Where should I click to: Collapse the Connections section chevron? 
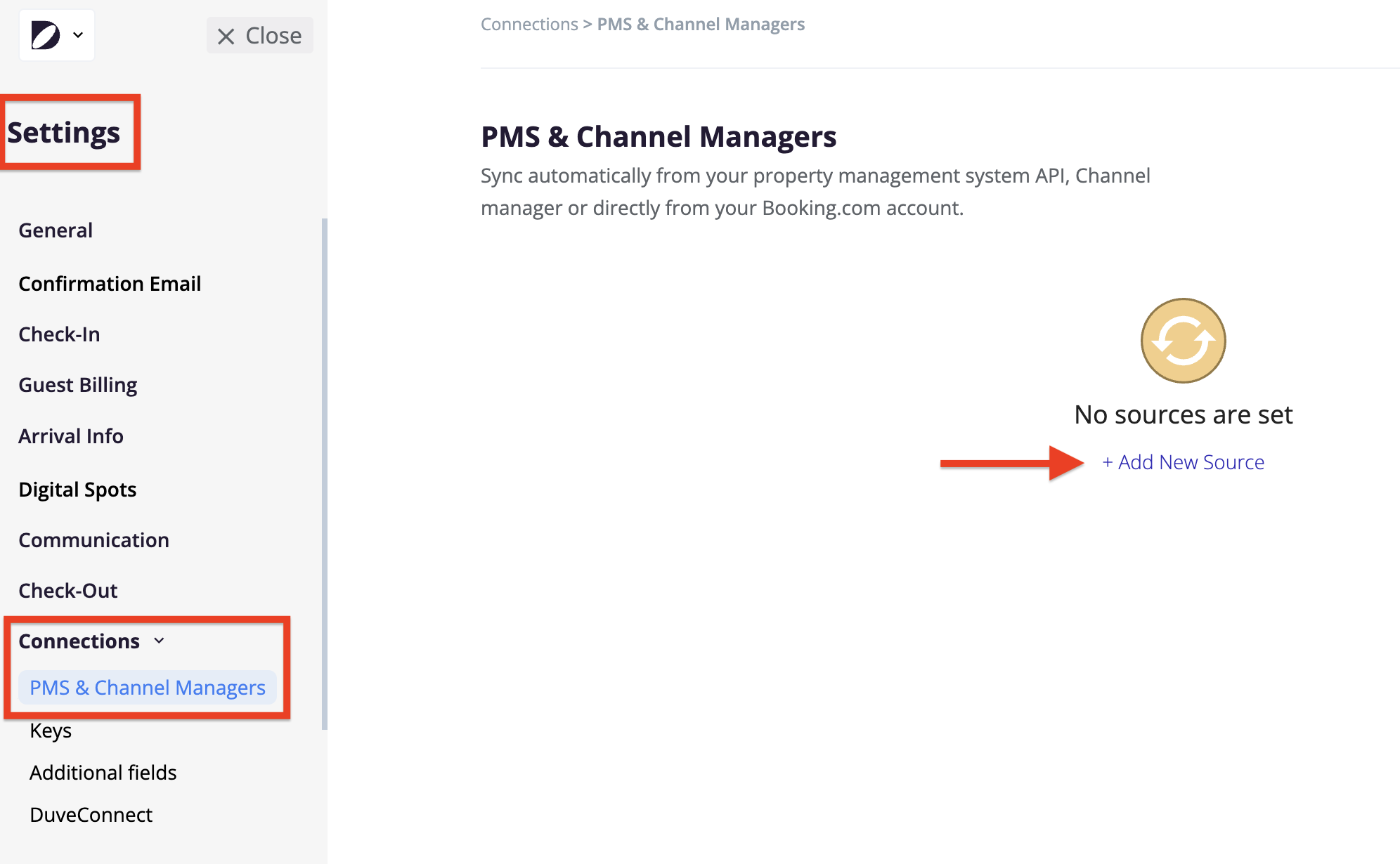(x=160, y=641)
